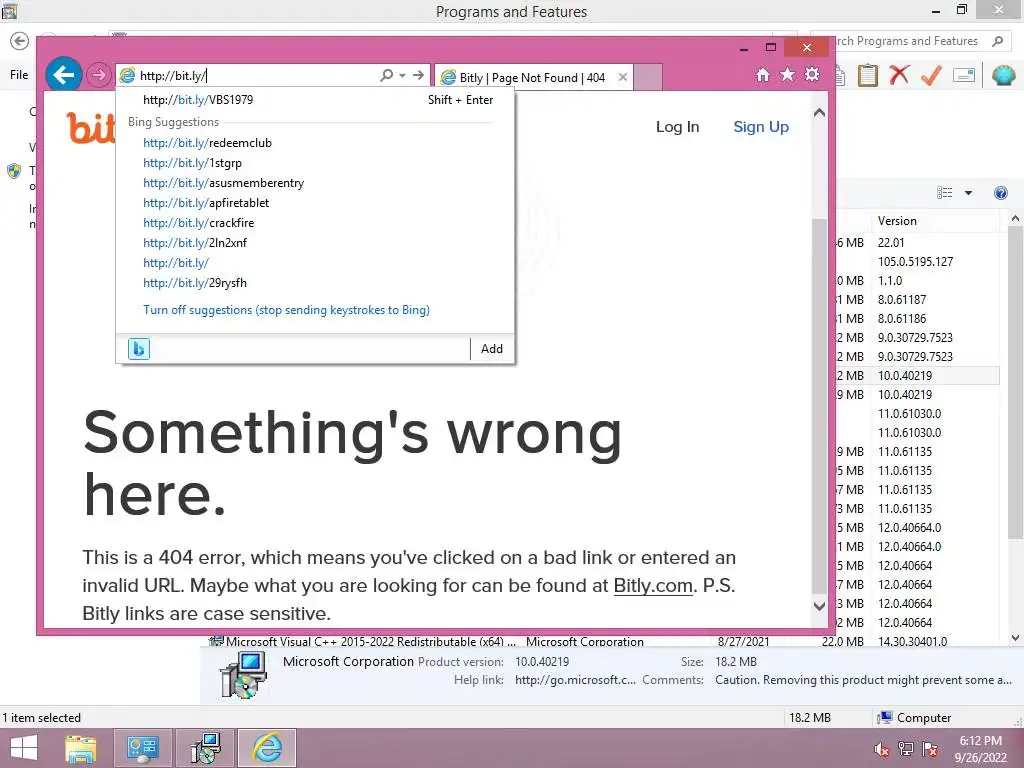Switch to Internet Explorer taskbar icon
The image size is (1024, 768).
click(x=267, y=748)
